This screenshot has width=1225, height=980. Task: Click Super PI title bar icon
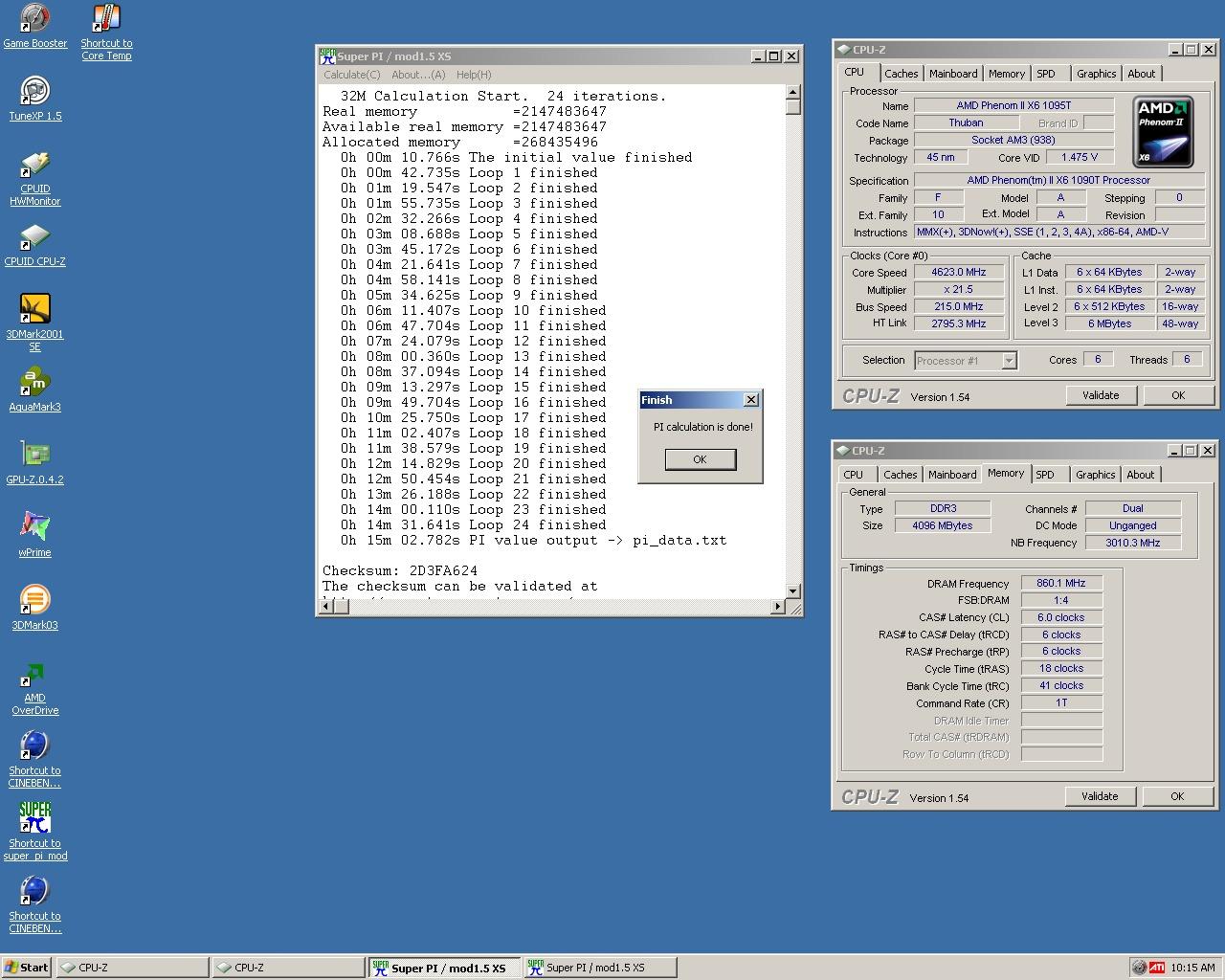(327, 56)
